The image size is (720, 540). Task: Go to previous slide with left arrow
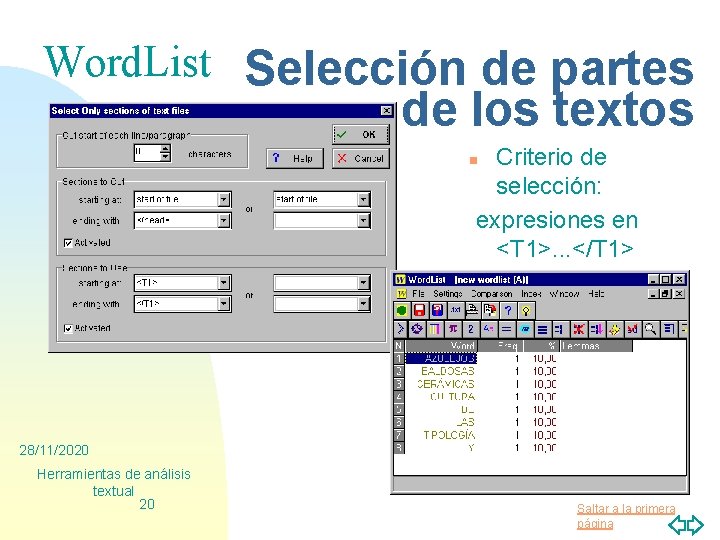[x=677, y=525]
